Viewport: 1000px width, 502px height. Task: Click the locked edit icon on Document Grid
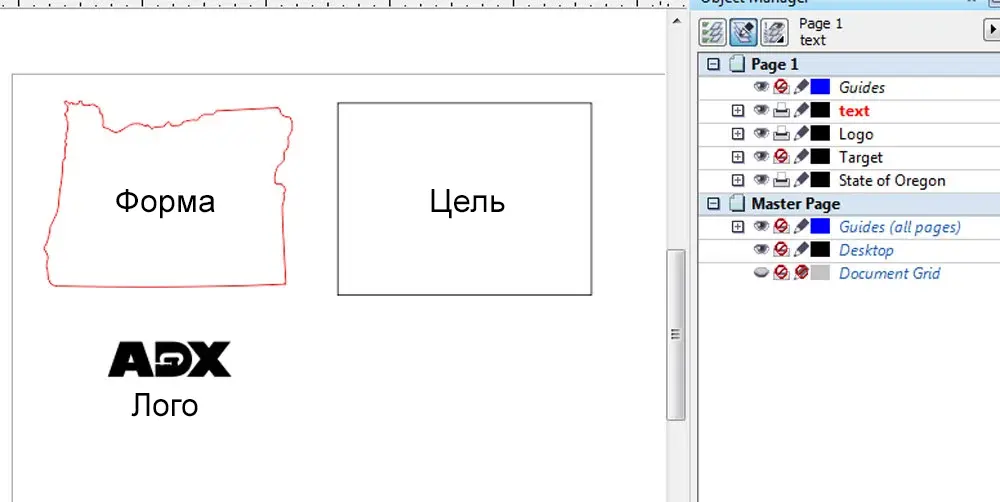coord(801,273)
